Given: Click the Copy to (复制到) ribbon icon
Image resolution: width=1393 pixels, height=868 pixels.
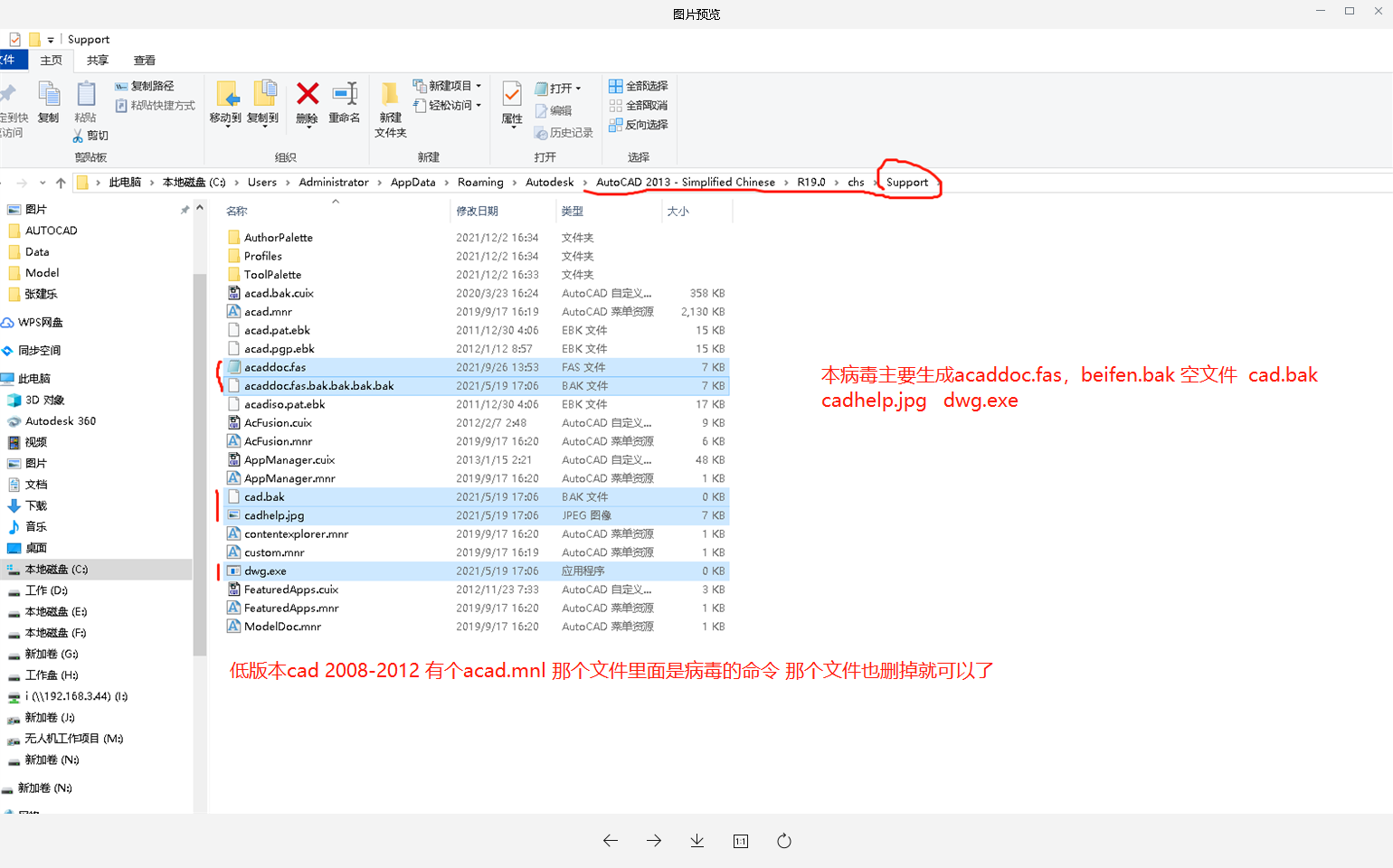Looking at the screenshot, I should 264,94.
